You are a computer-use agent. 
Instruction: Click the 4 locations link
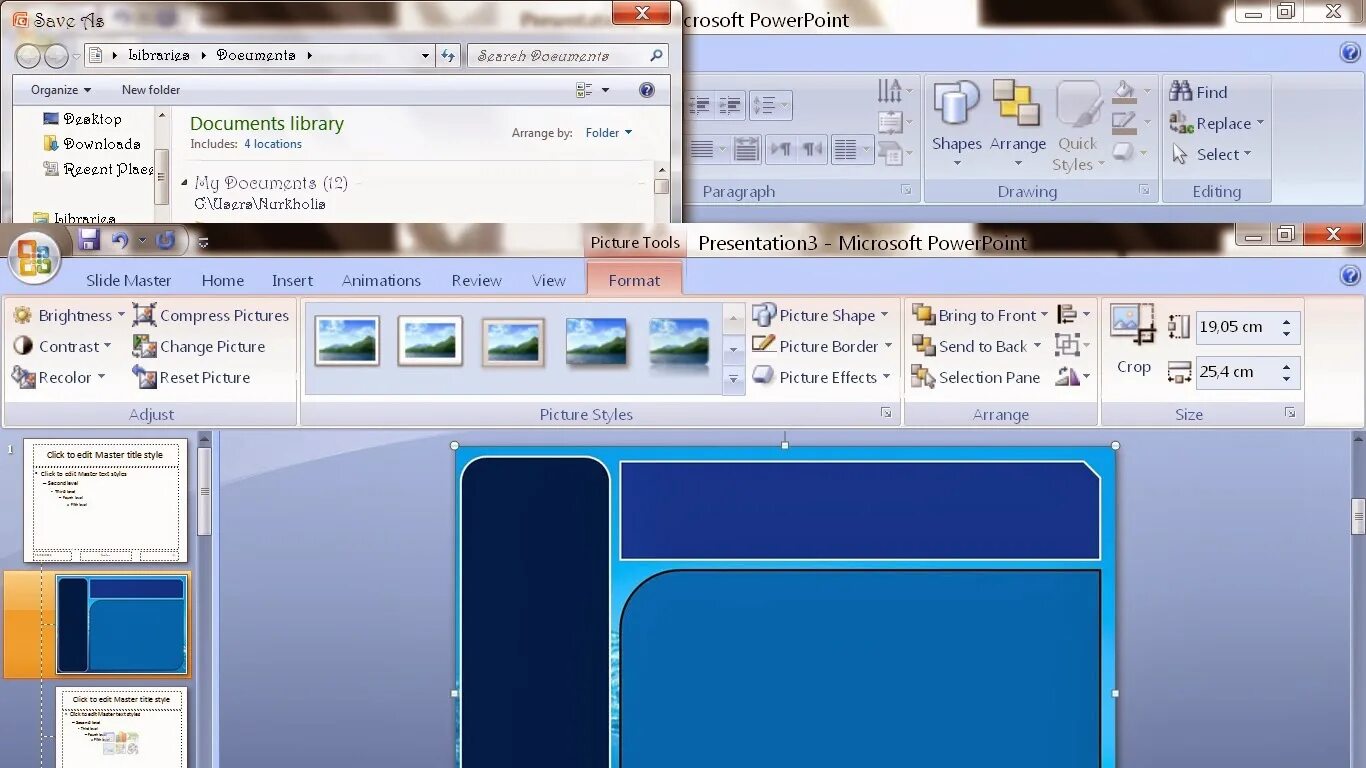pos(273,144)
